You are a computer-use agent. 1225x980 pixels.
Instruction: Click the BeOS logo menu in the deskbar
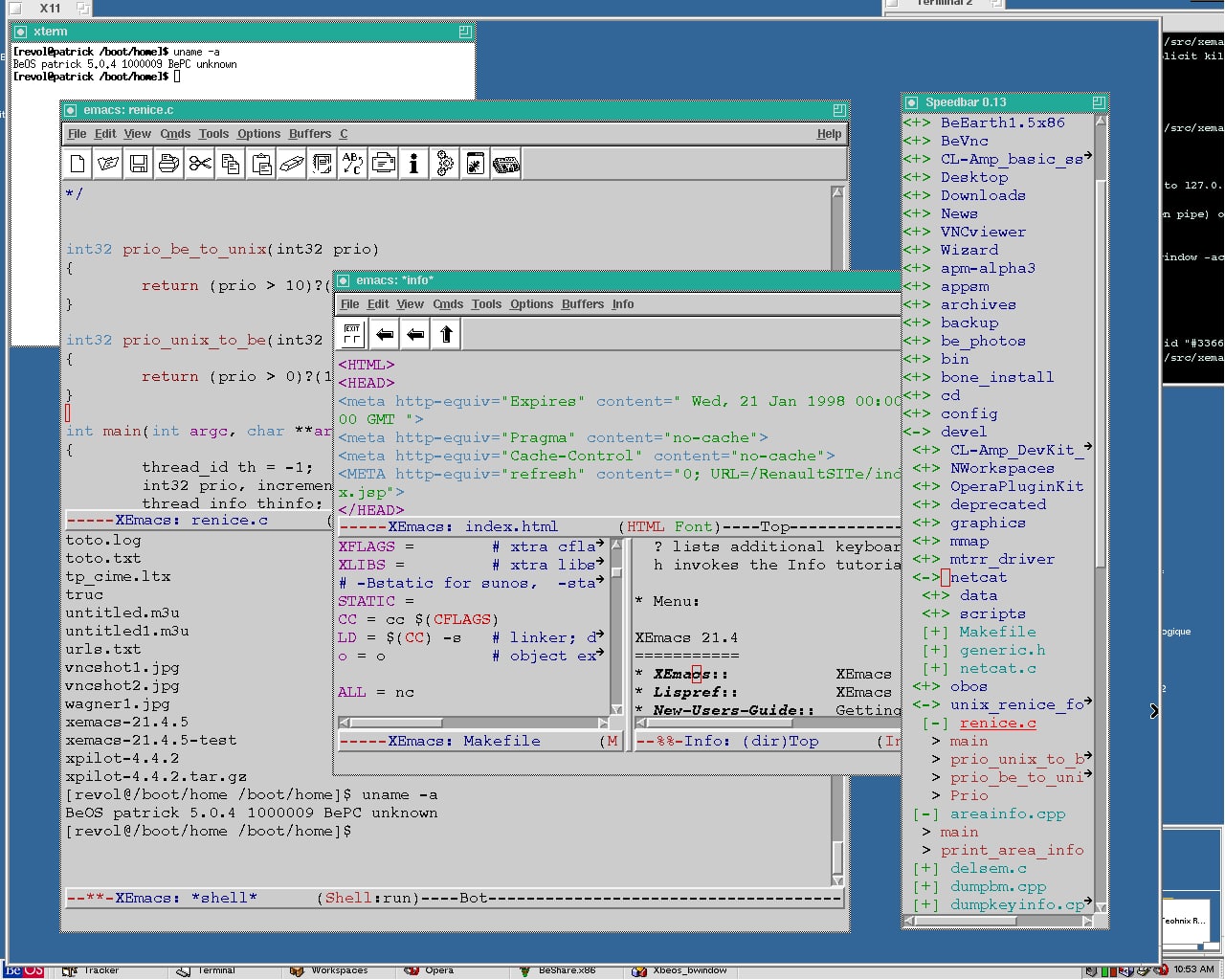tap(26, 971)
